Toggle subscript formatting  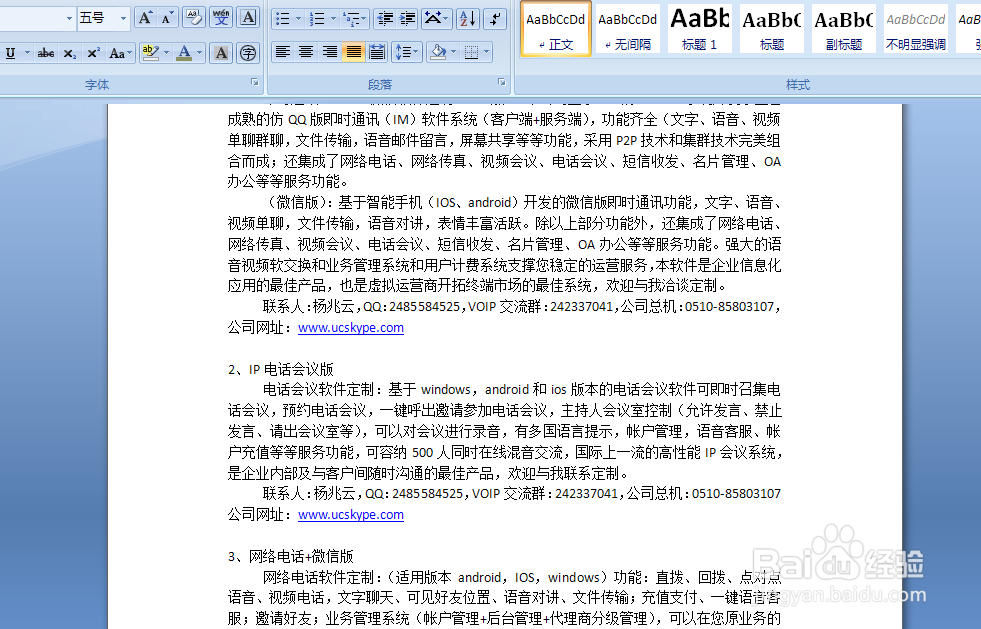coord(69,53)
